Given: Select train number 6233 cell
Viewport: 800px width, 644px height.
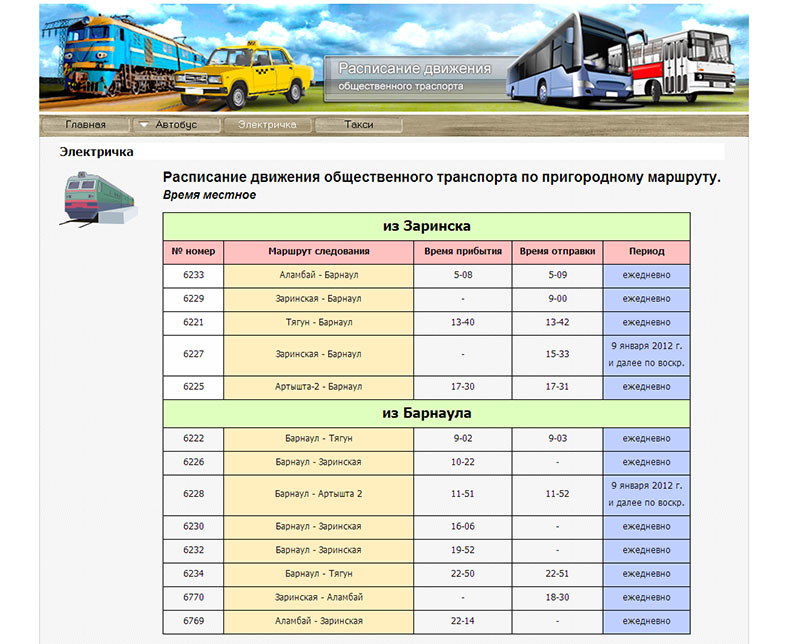Looking at the screenshot, I should click(x=193, y=275).
